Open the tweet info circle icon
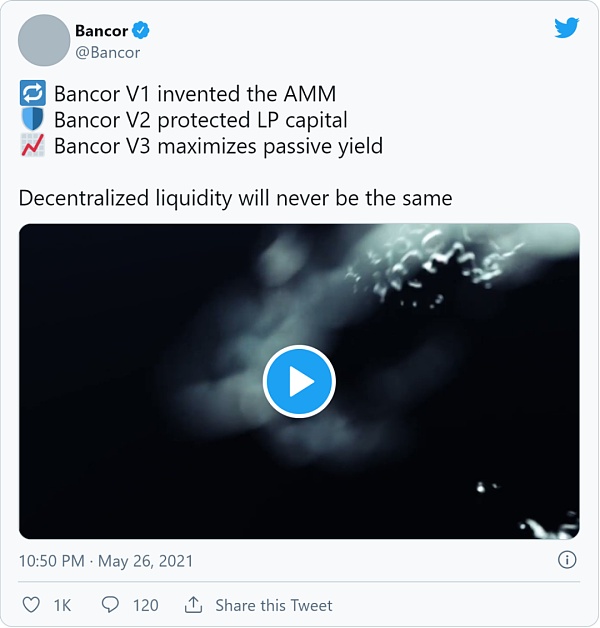This screenshot has height=628, width=600. coord(567,560)
